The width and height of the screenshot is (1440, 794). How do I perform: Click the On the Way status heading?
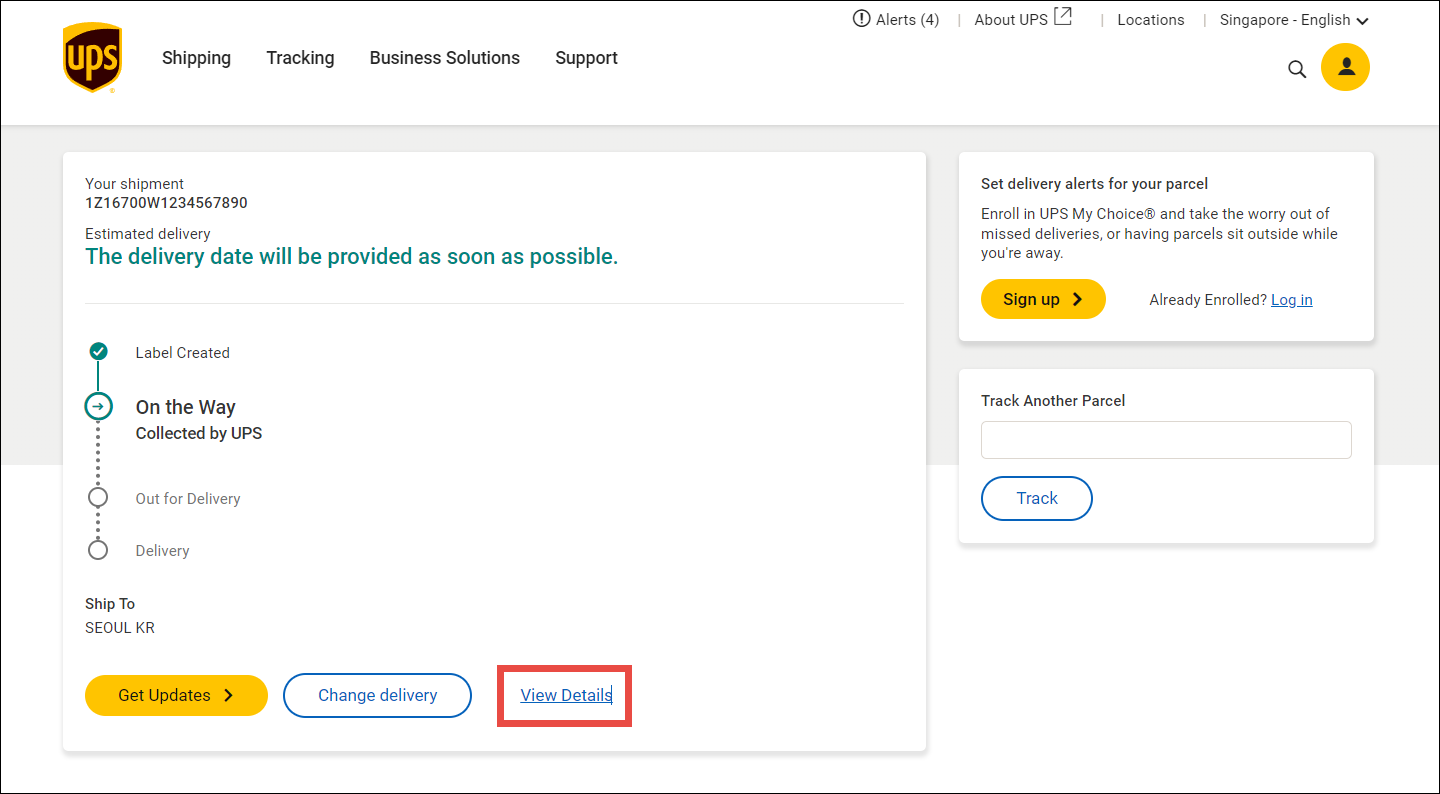(x=186, y=407)
